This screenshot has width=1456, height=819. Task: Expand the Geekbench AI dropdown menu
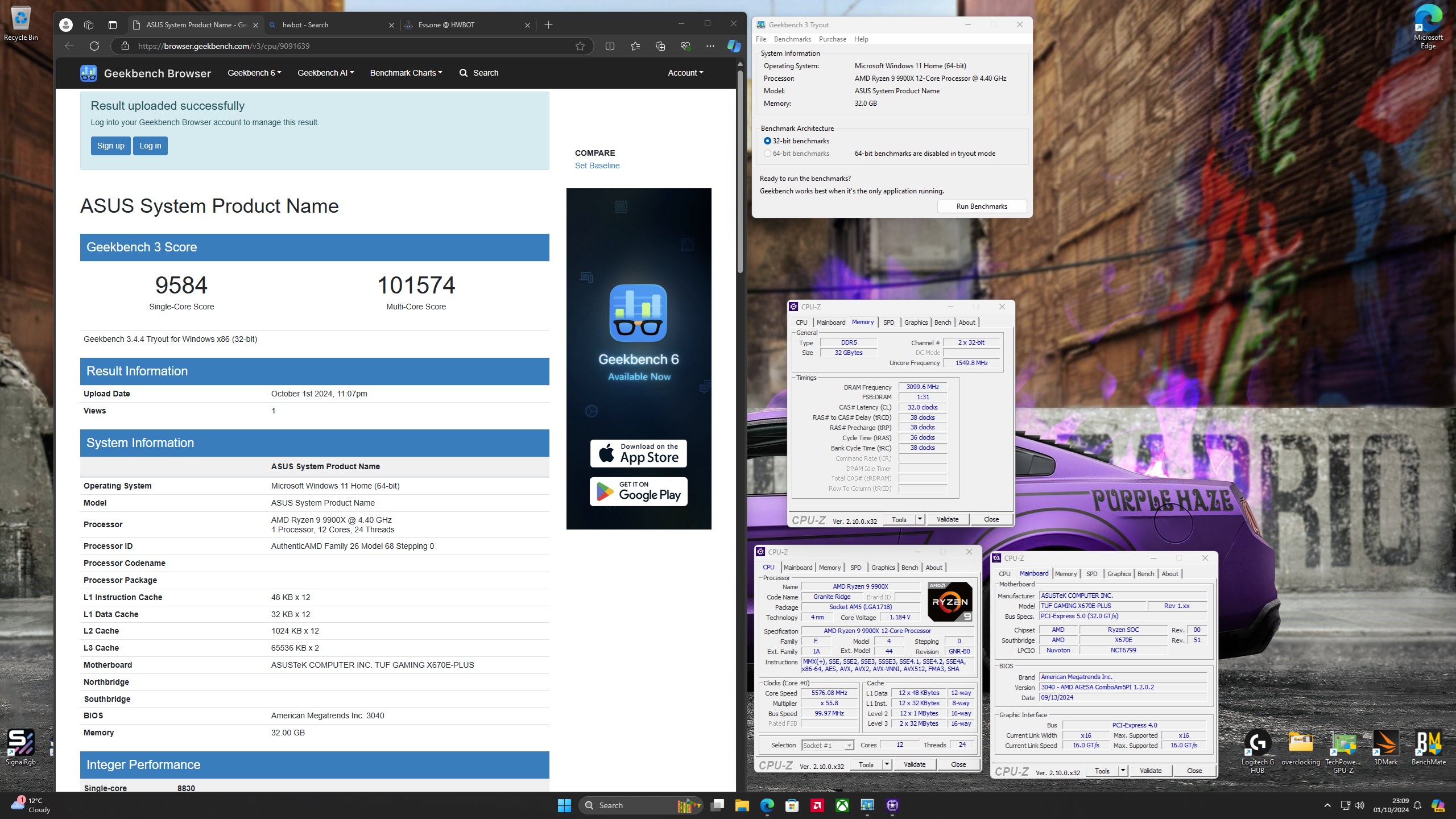coord(325,73)
